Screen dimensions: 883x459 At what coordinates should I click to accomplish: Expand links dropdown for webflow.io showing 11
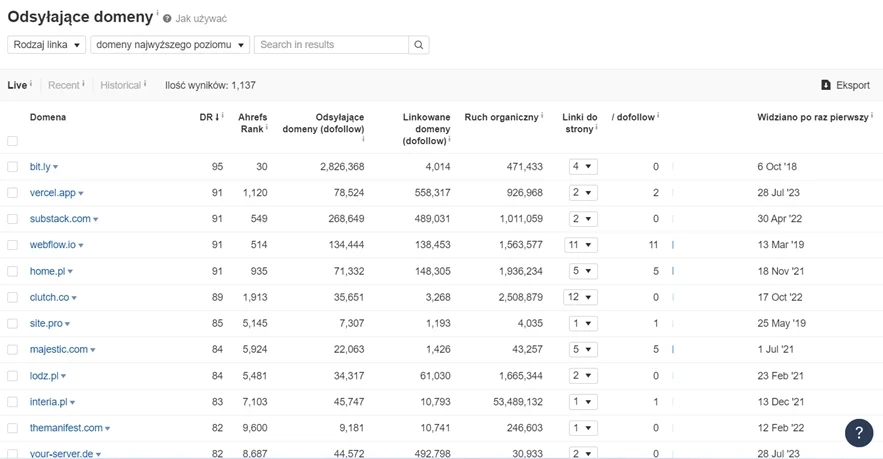[581, 245]
